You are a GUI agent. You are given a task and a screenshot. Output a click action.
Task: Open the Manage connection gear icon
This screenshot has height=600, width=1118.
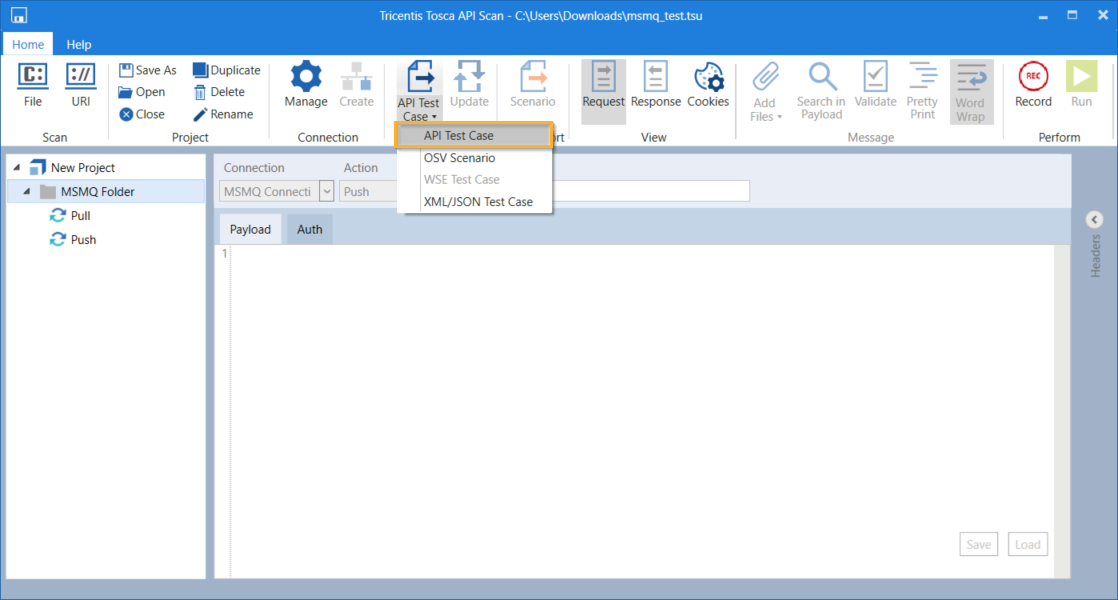305,77
